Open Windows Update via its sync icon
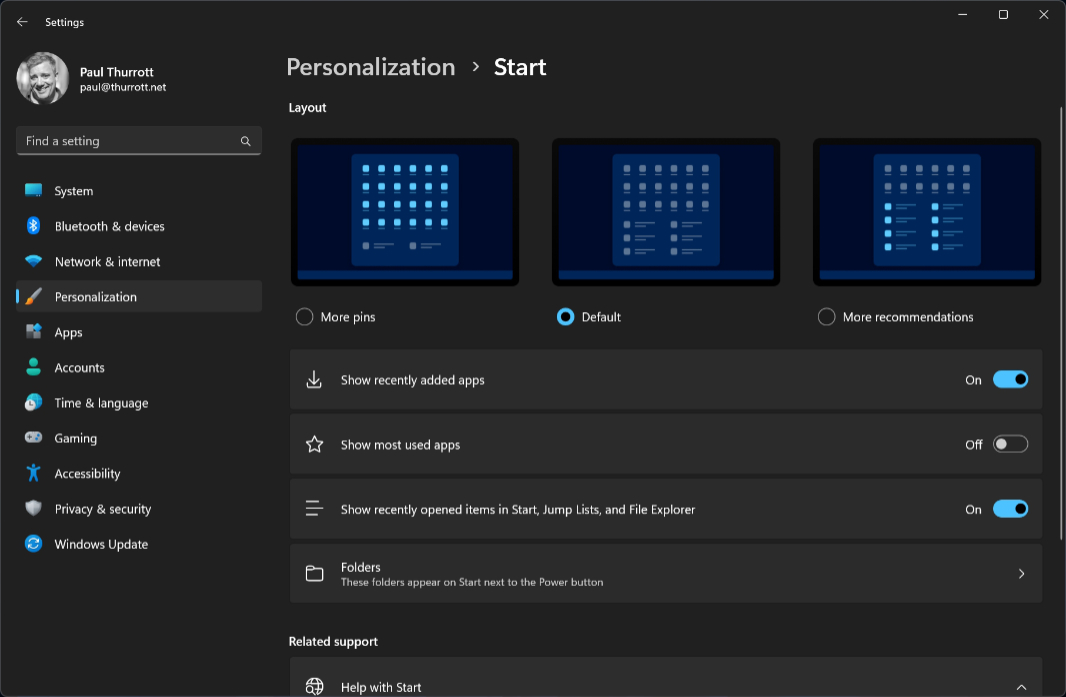This screenshot has height=697, width=1066. [33, 544]
